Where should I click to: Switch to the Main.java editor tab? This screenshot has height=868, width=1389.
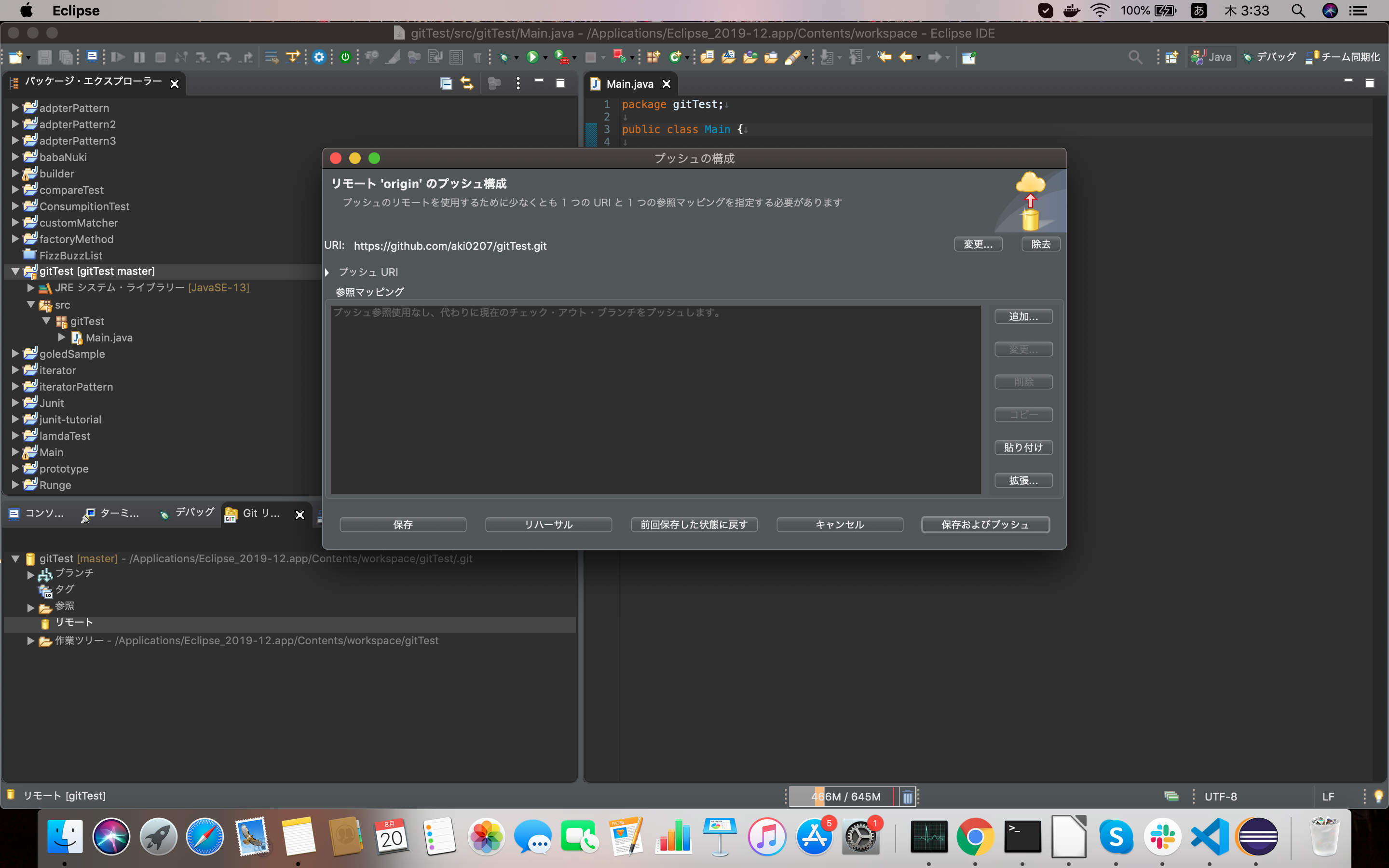click(x=630, y=83)
